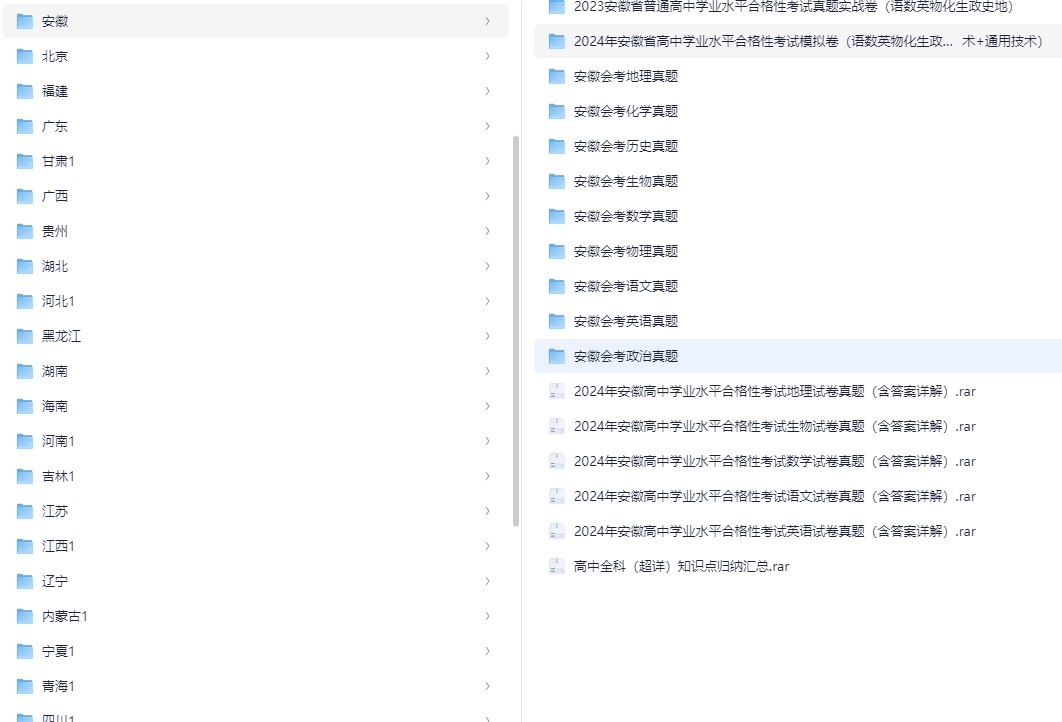Click the 北京 folder icon in left panel
The width and height of the screenshot is (1062, 722).
coord(24,56)
